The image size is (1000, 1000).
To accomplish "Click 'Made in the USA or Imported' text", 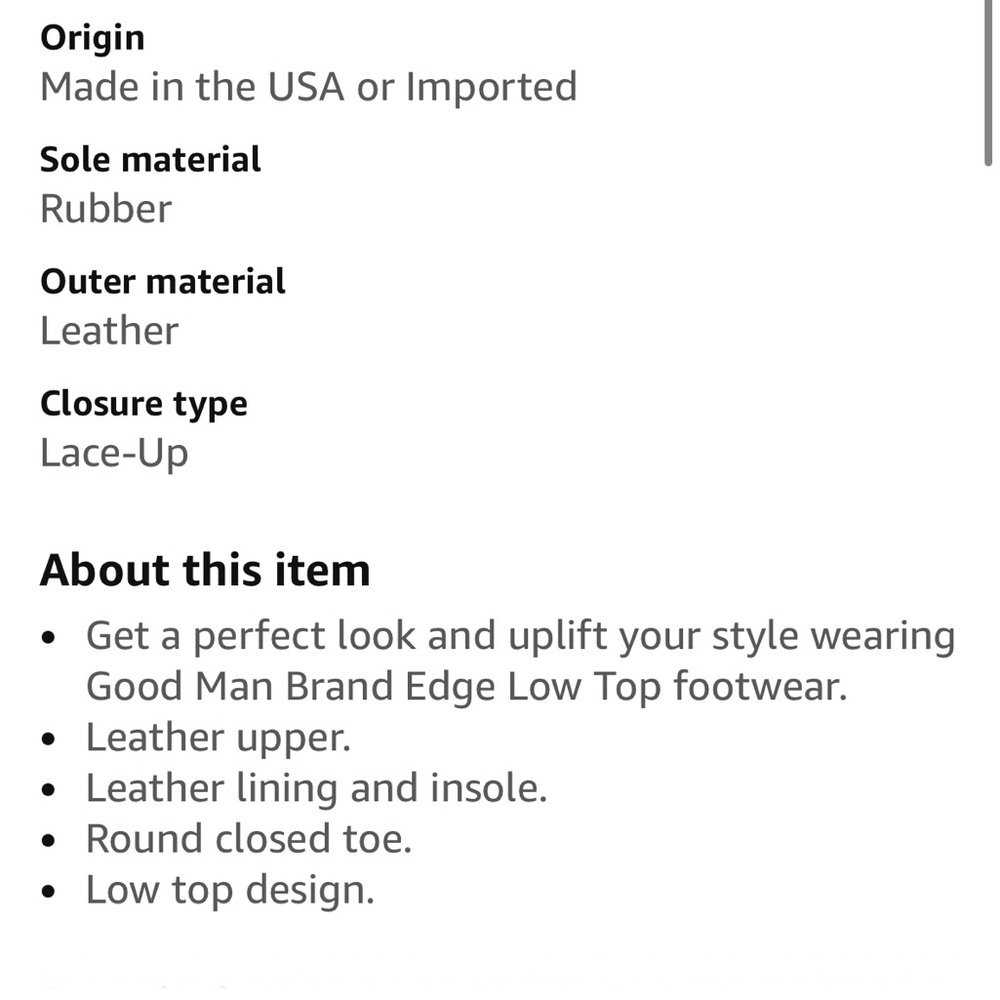I will (x=309, y=87).
